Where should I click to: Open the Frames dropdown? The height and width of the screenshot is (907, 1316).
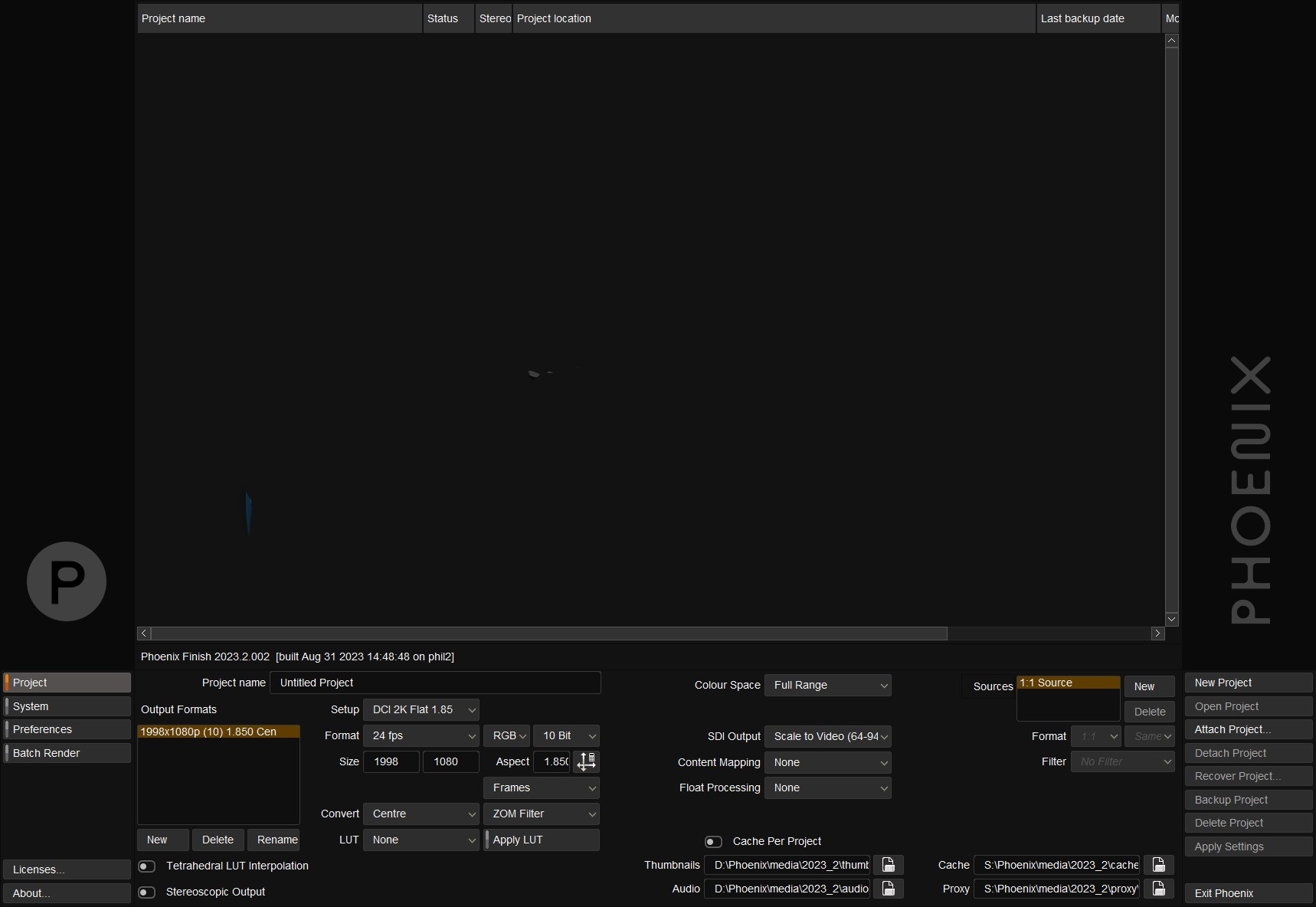pos(542,787)
